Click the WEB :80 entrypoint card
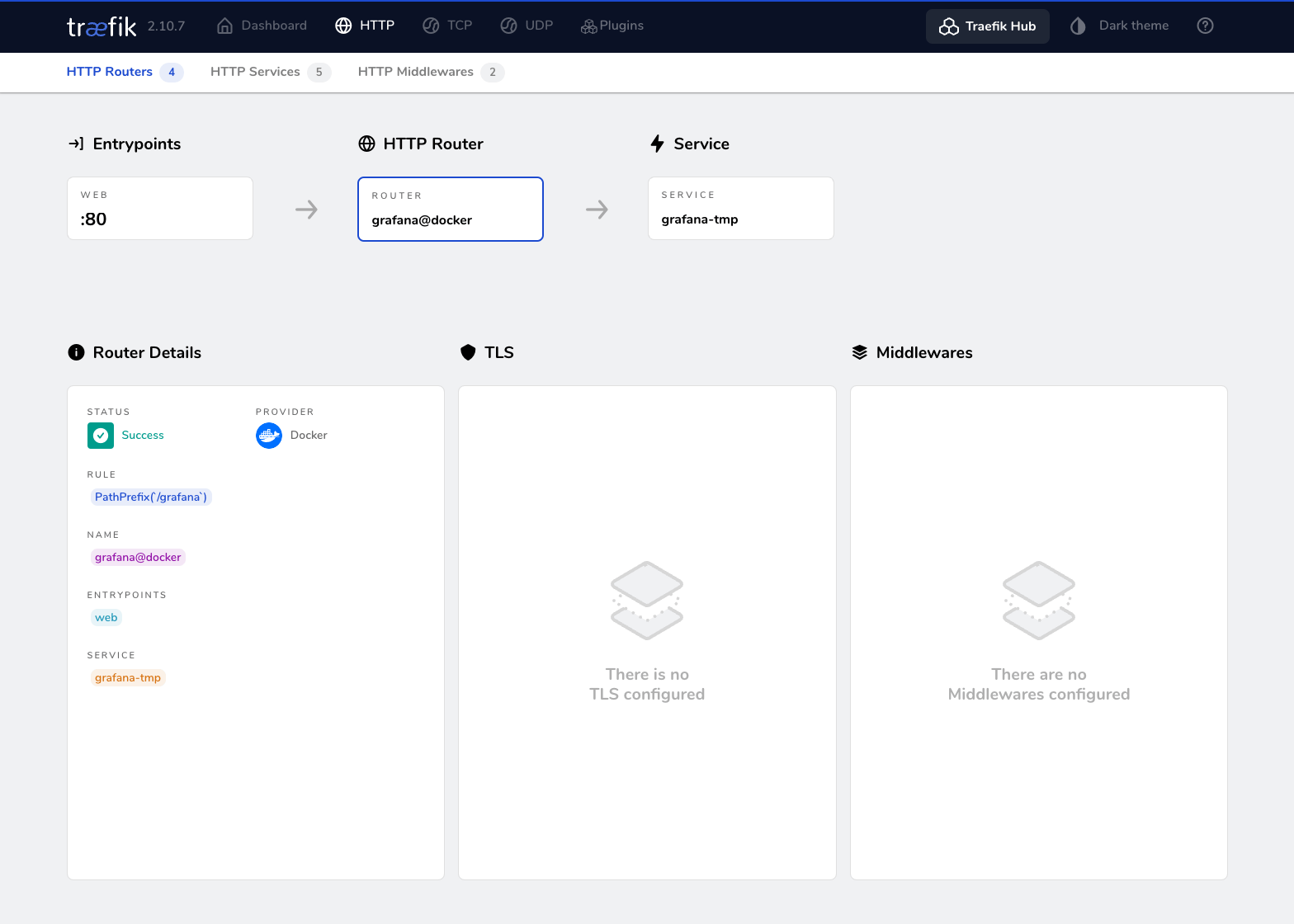The width and height of the screenshot is (1294, 924). point(160,209)
